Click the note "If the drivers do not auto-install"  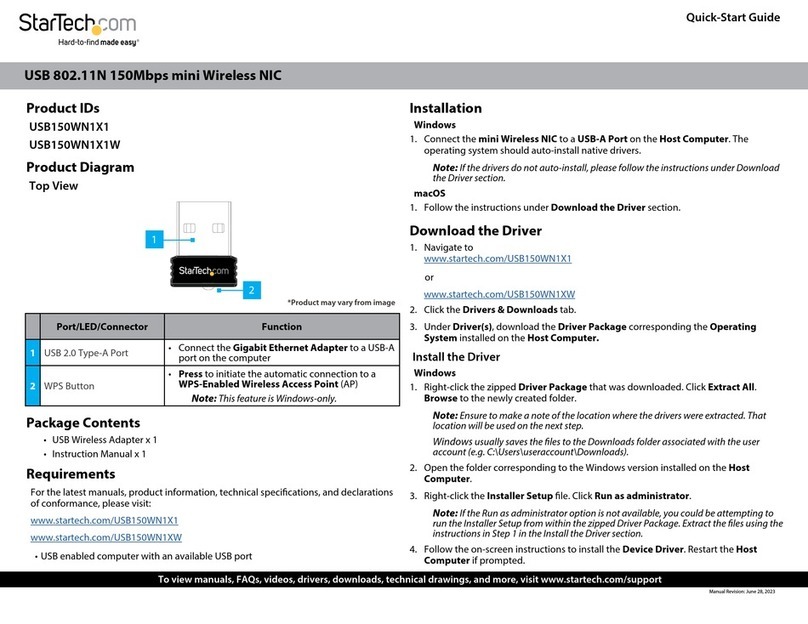606,173
